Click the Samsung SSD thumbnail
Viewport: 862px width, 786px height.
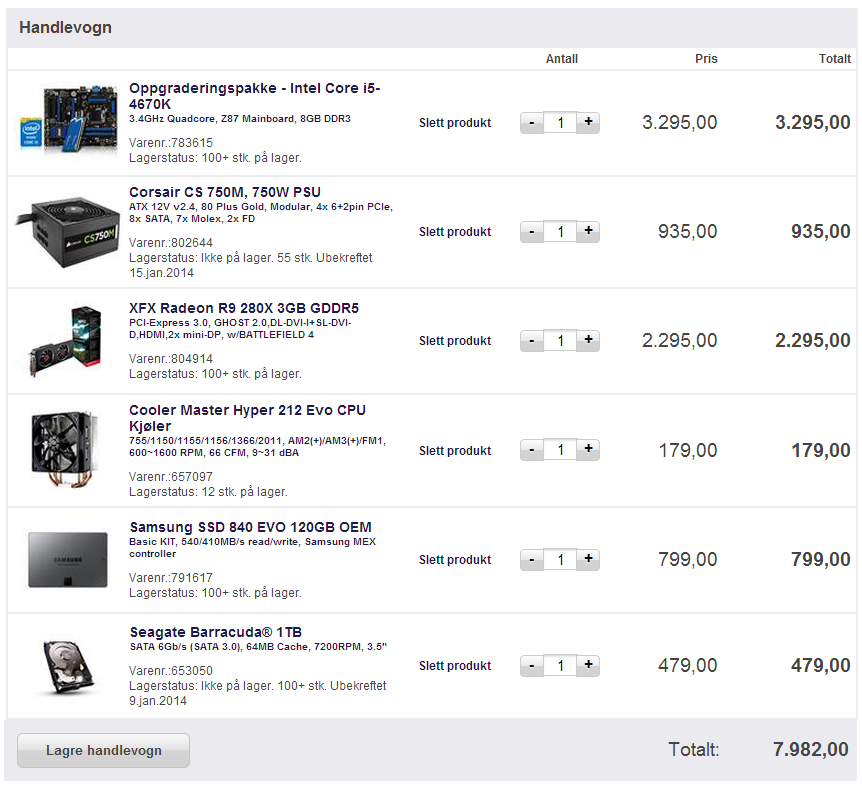(x=68, y=560)
